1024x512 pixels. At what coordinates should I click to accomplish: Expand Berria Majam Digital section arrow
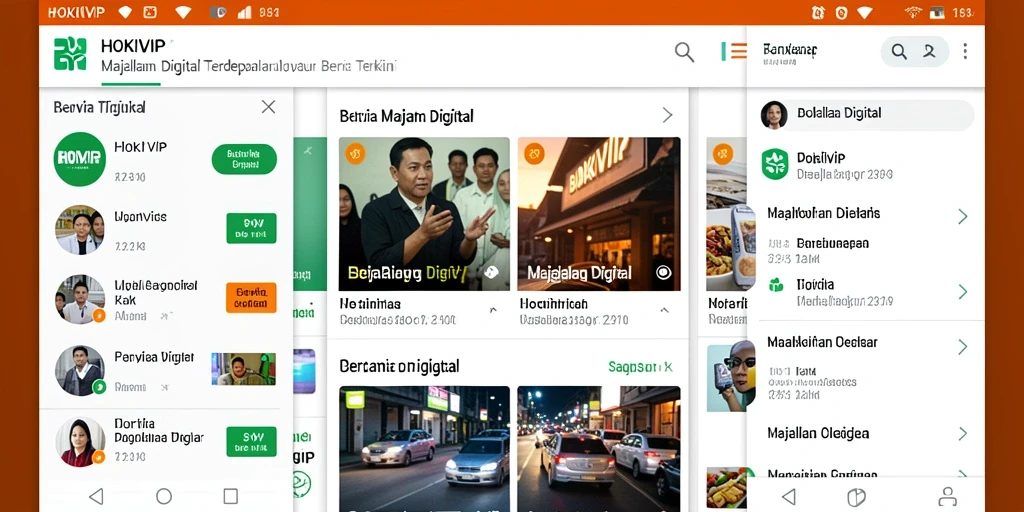tap(667, 116)
